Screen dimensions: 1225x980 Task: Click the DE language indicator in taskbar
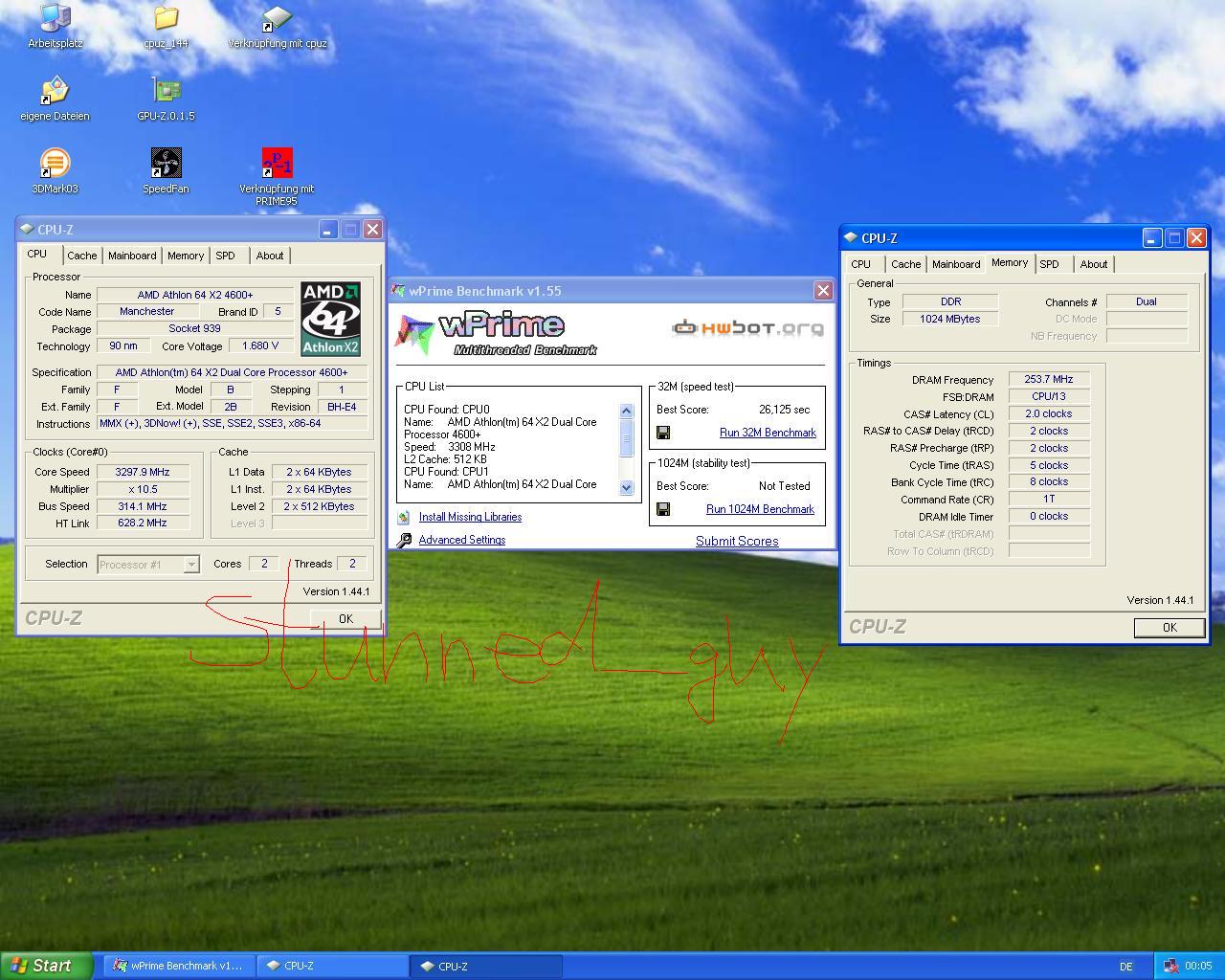(x=1126, y=967)
